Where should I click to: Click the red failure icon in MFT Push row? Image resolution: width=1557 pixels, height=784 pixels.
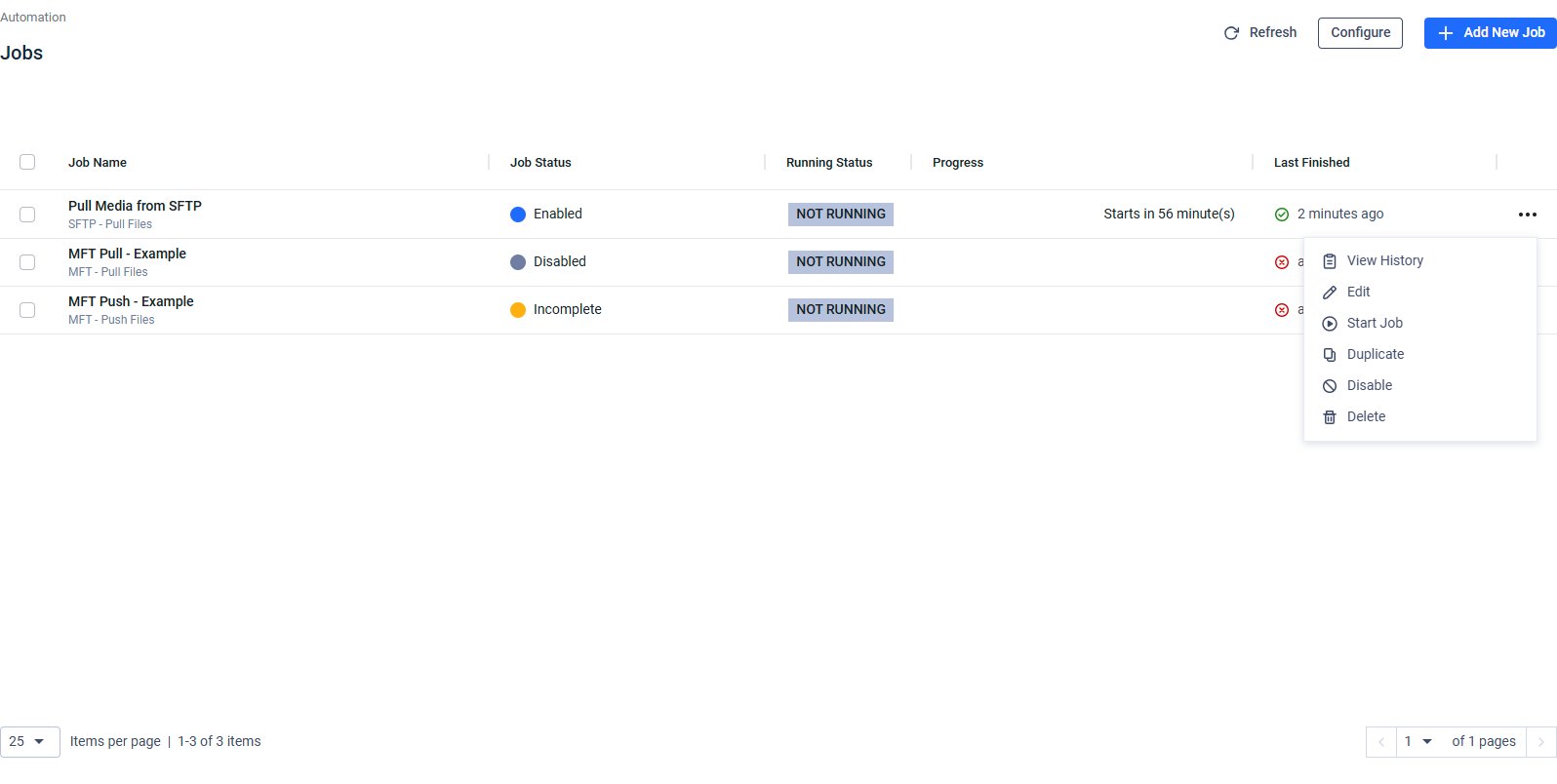(x=1282, y=310)
